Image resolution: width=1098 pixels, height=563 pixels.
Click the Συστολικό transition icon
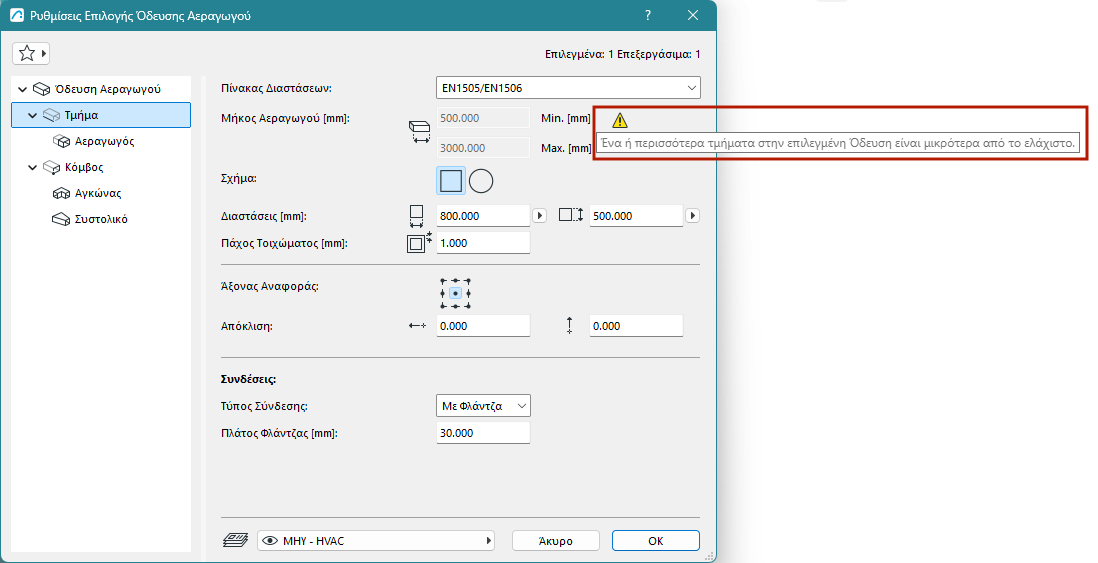62,219
